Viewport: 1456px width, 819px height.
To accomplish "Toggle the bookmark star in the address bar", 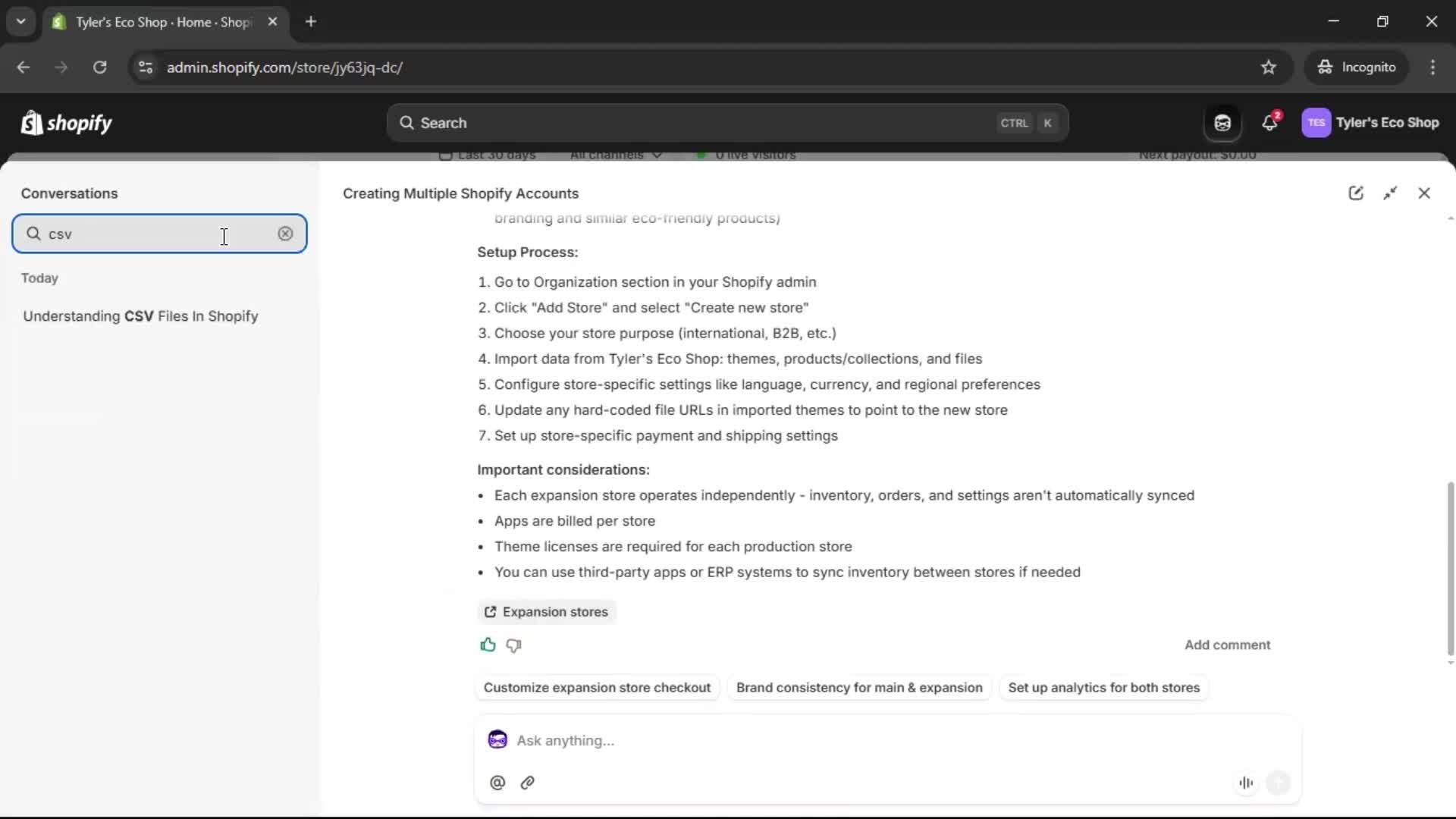I will (x=1268, y=67).
